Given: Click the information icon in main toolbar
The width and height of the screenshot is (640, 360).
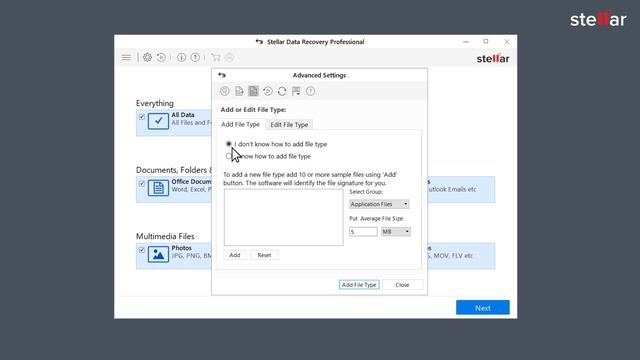Looking at the screenshot, I should point(181,58).
